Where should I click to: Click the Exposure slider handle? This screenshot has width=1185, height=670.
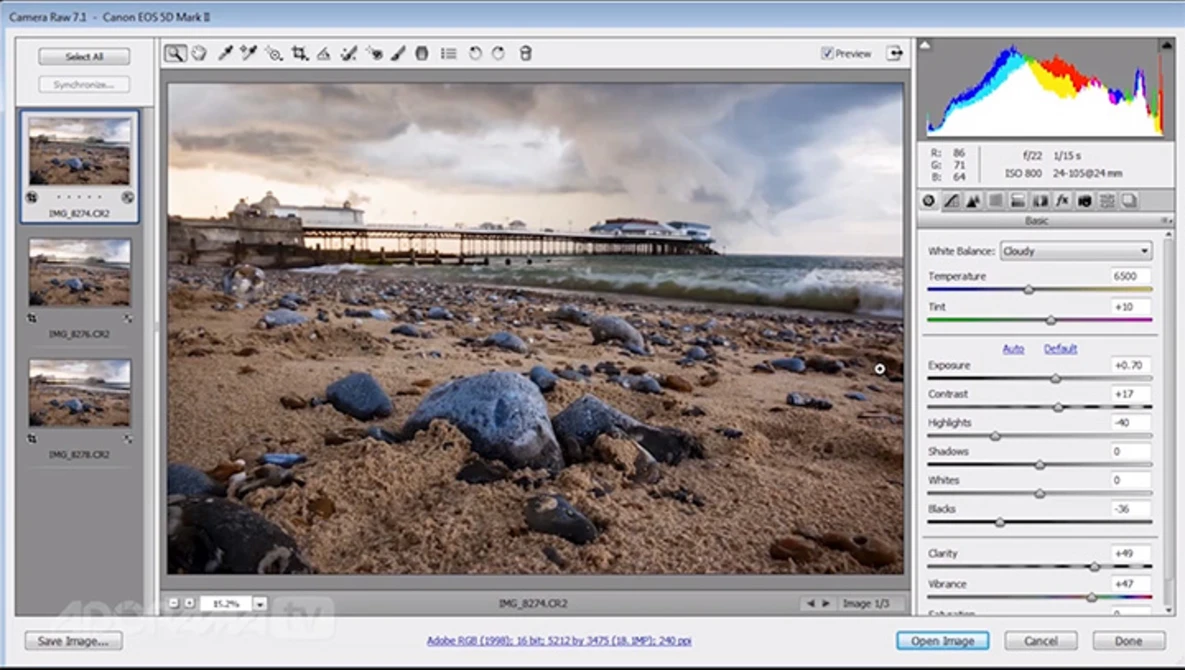click(x=1056, y=378)
